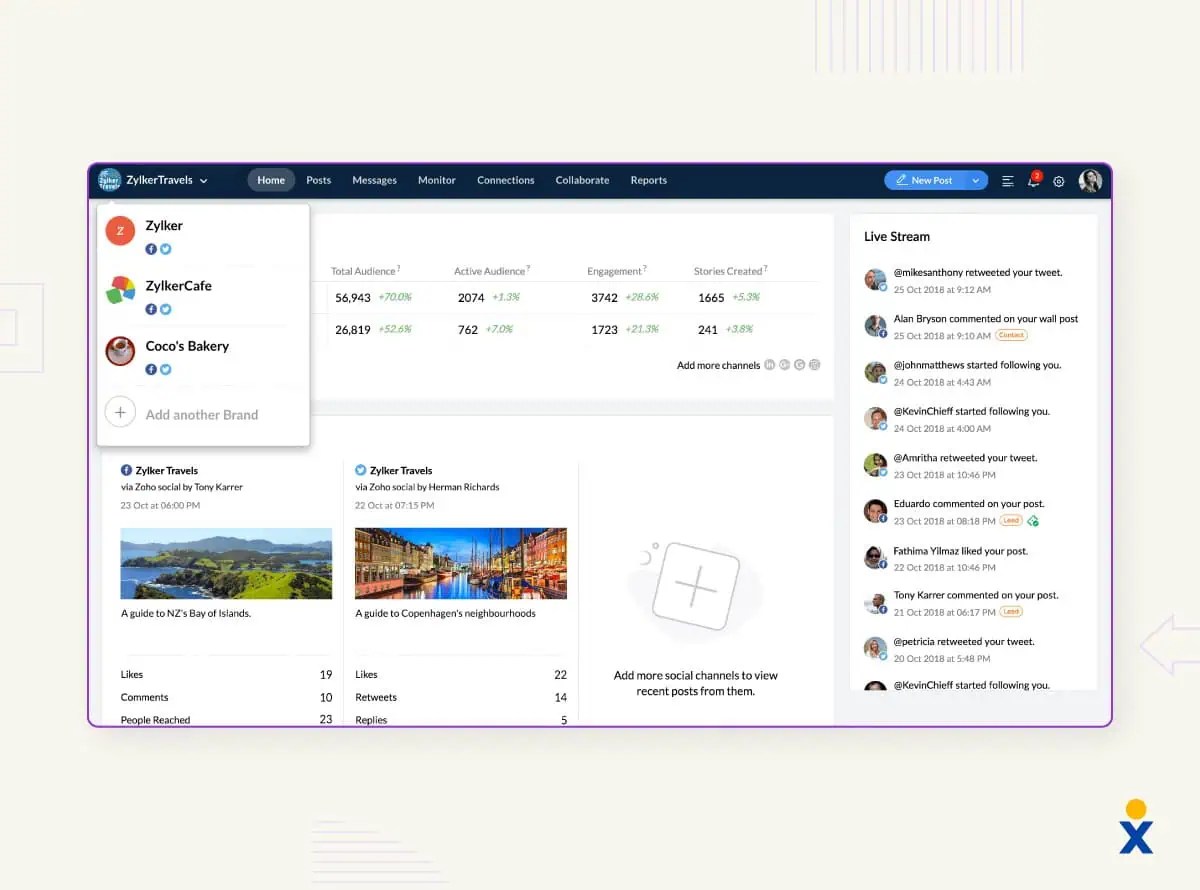Open the notifications bell
Image resolution: width=1200 pixels, height=890 pixels.
(1034, 181)
